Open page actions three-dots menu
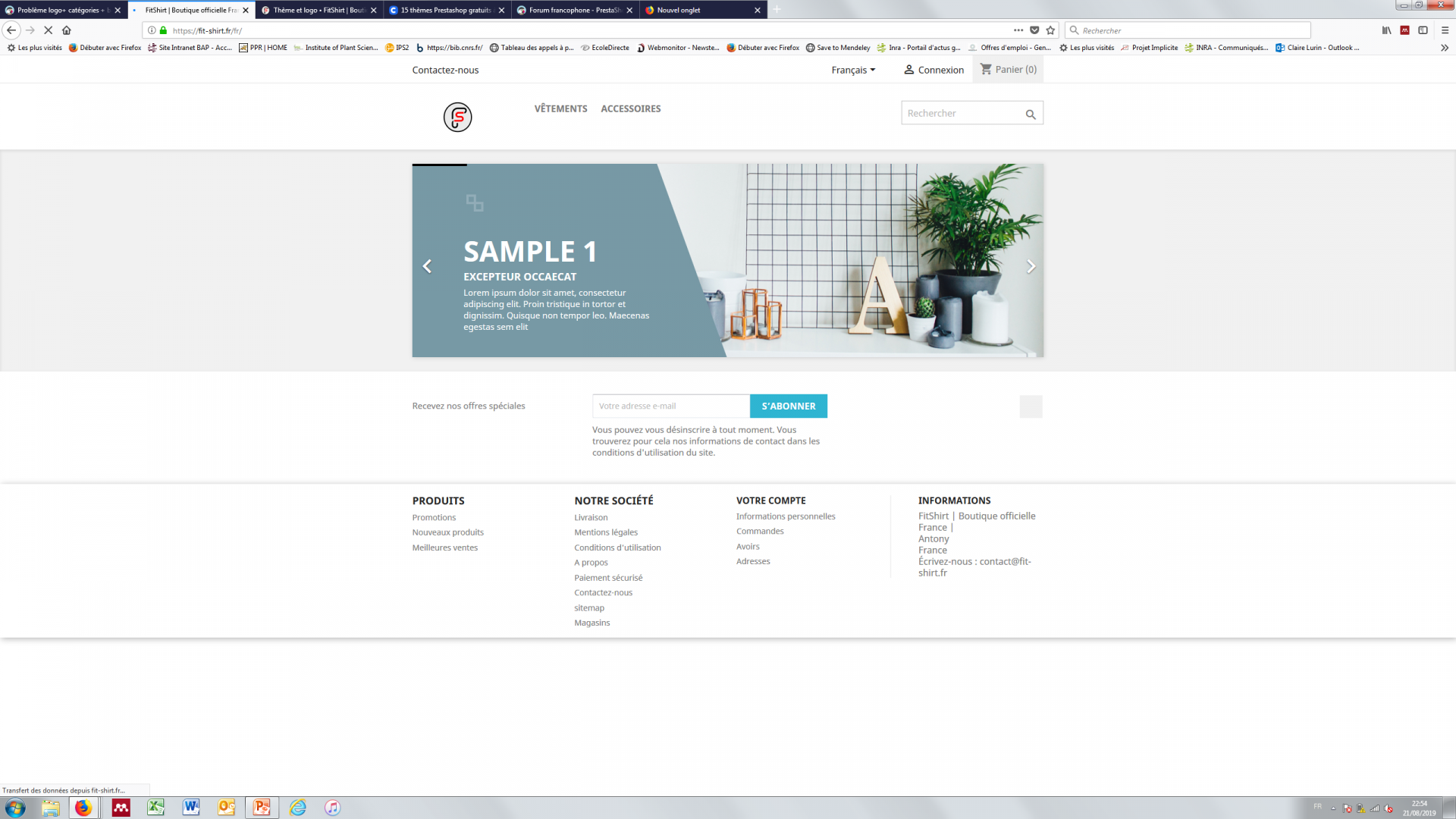Image resolution: width=1456 pixels, height=819 pixels. click(x=1018, y=30)
